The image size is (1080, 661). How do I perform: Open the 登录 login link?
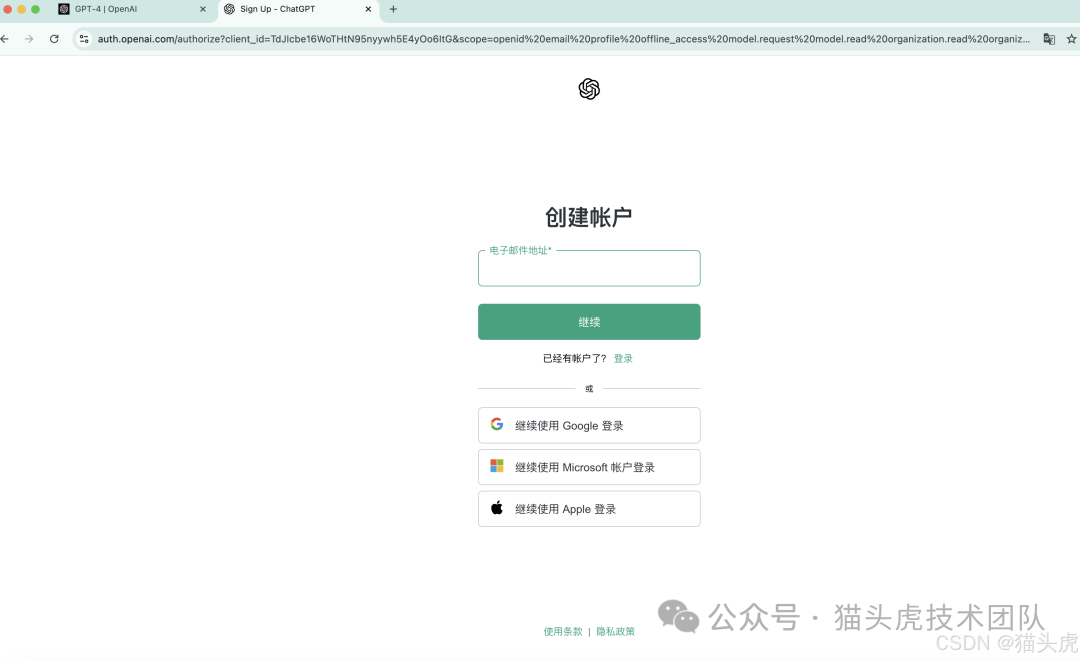point(623,358)
